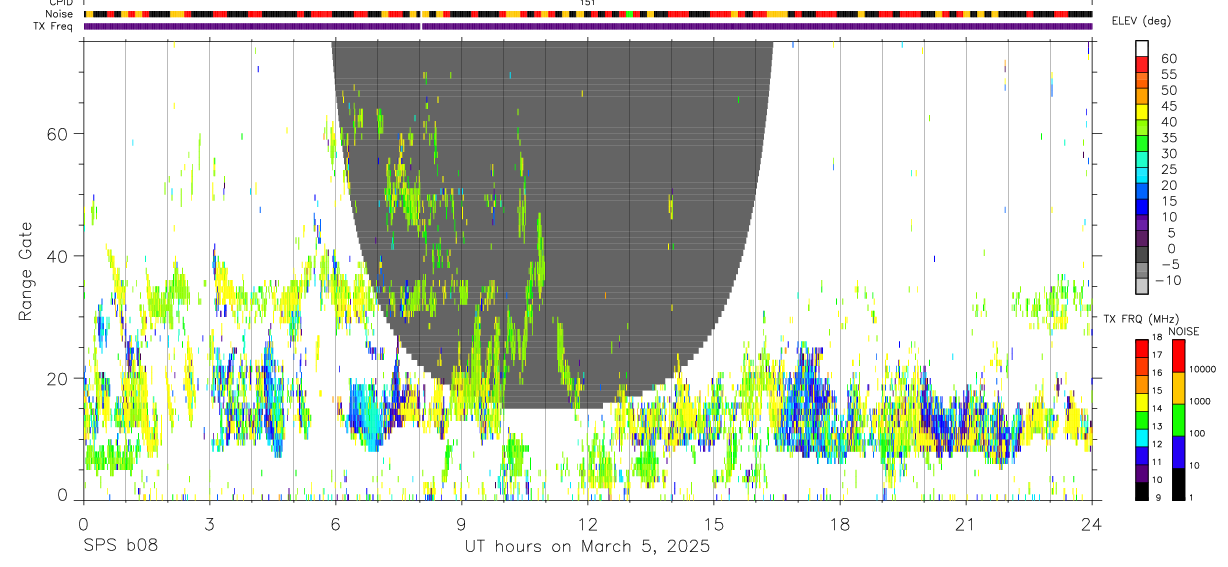
Task: Click the '-10' value on ELEV legend
Action: click(1168, 280)
